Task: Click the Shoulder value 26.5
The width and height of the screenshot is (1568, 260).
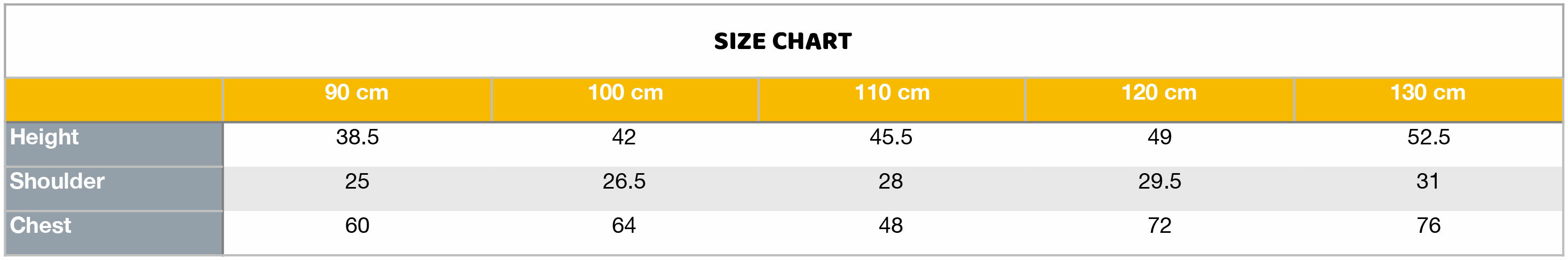Action: coord(624,182)
